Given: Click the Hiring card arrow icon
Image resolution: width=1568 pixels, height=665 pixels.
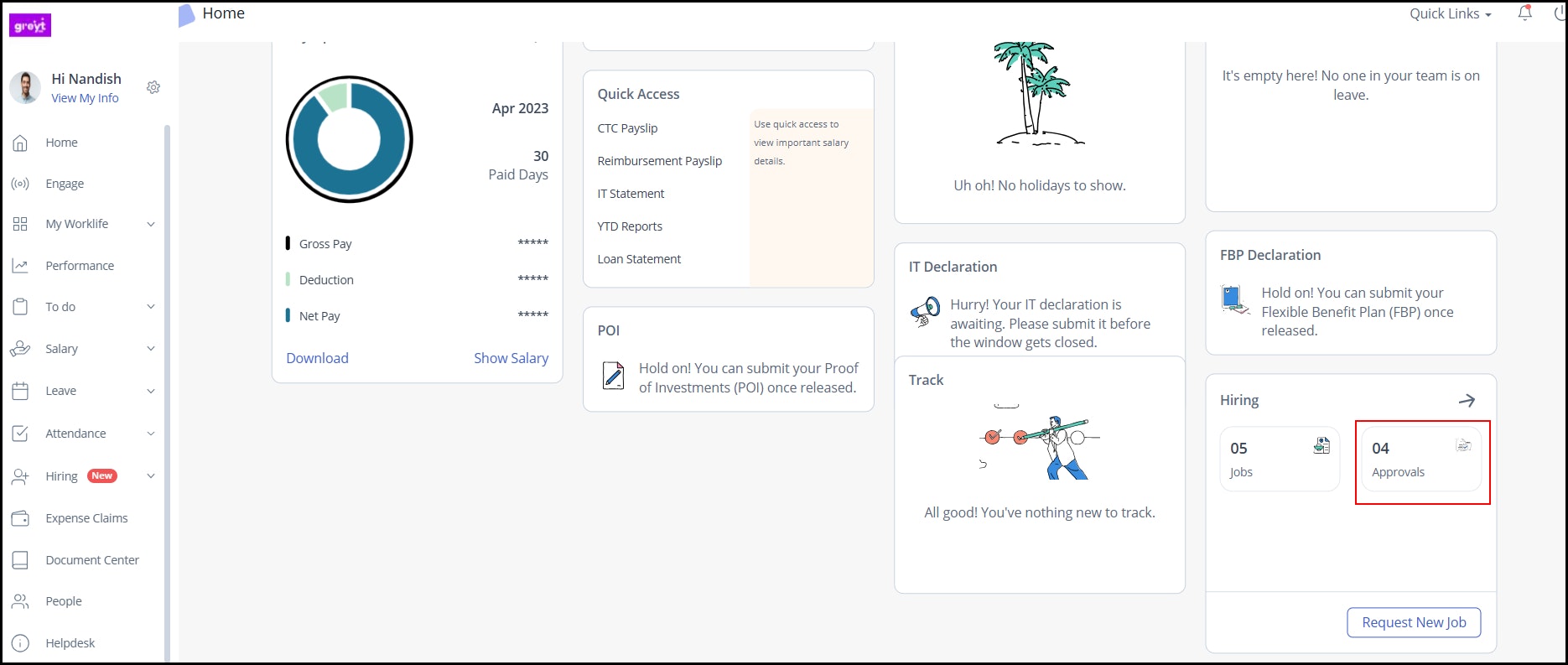Looking at the screenshot, I should 1467,401.
